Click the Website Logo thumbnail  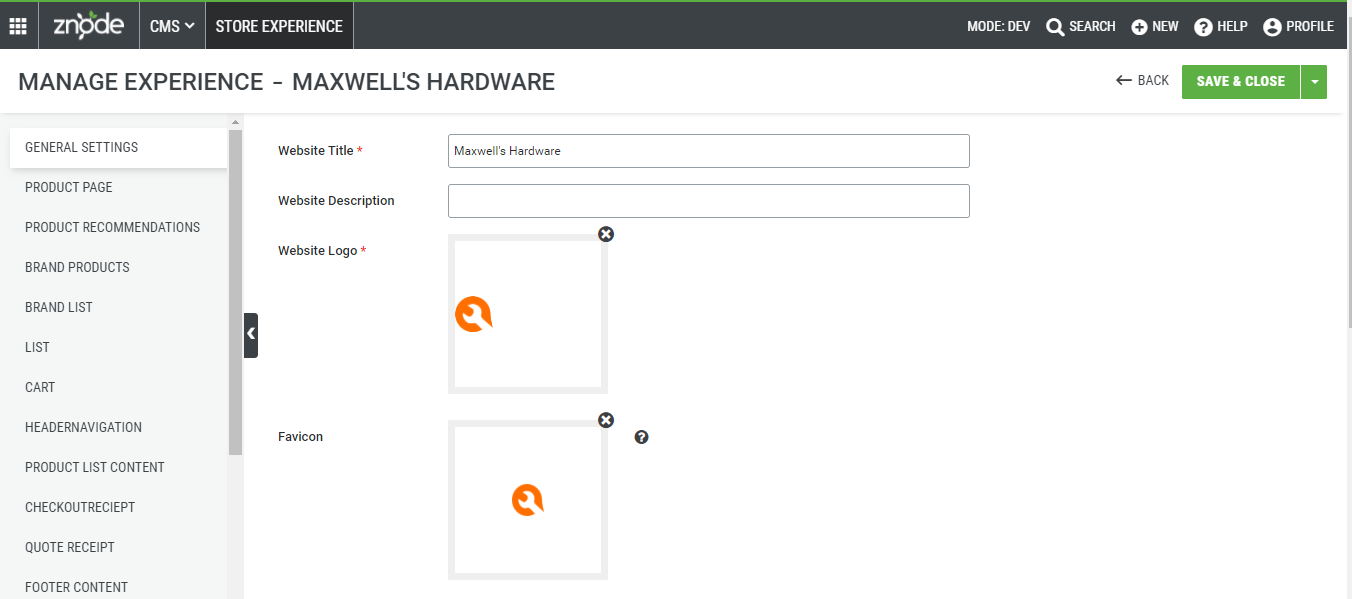tap(528, 314)
